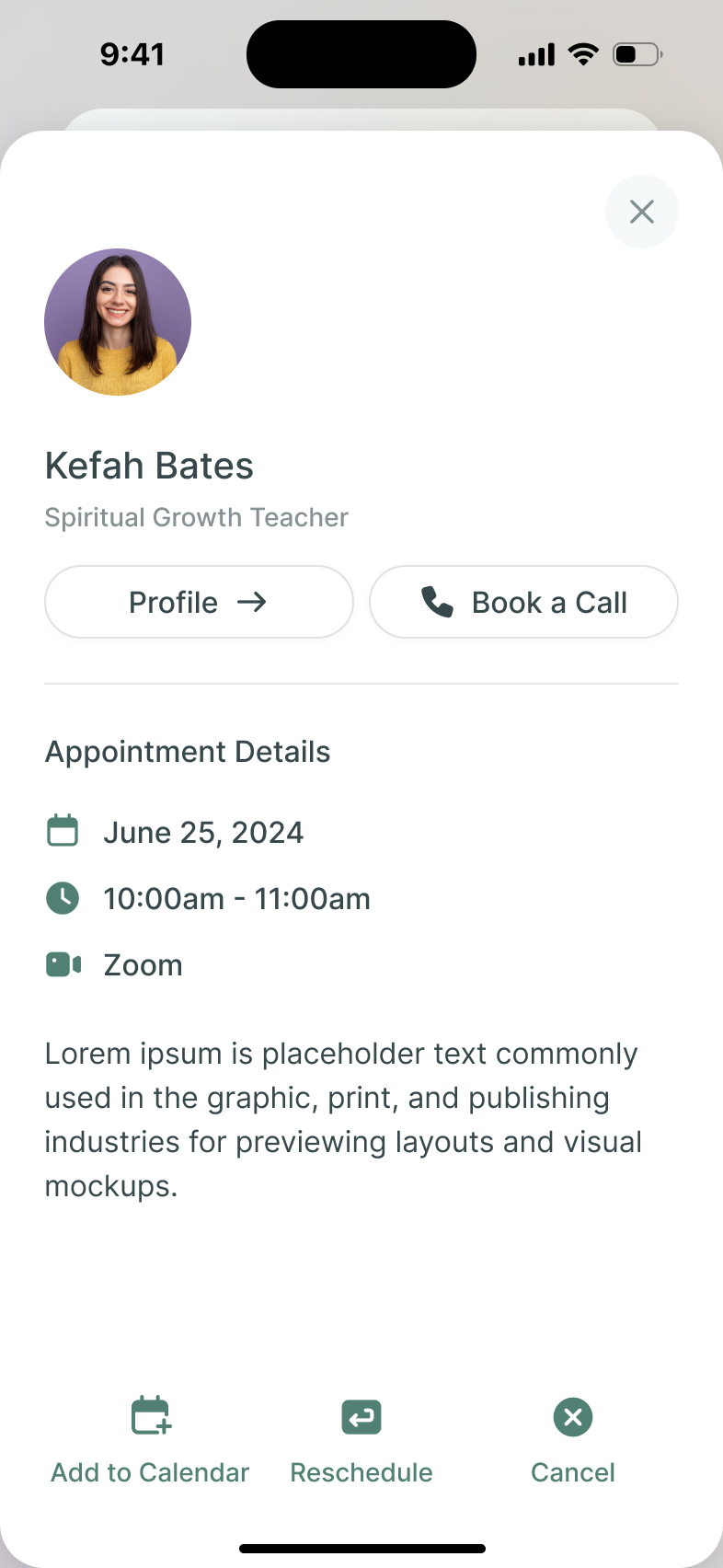Tap Kefah Bates profile photo
The height and width of the screenshot is (1568, 723).
pyautogui.click(x=118, y=322)
